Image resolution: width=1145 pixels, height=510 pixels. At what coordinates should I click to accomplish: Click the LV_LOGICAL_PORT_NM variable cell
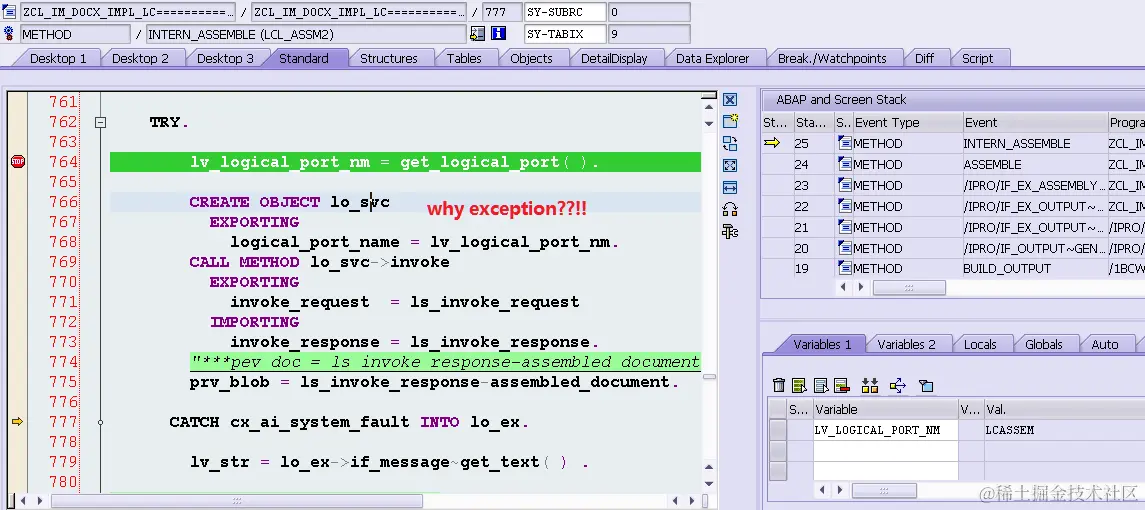pos(885,430)
